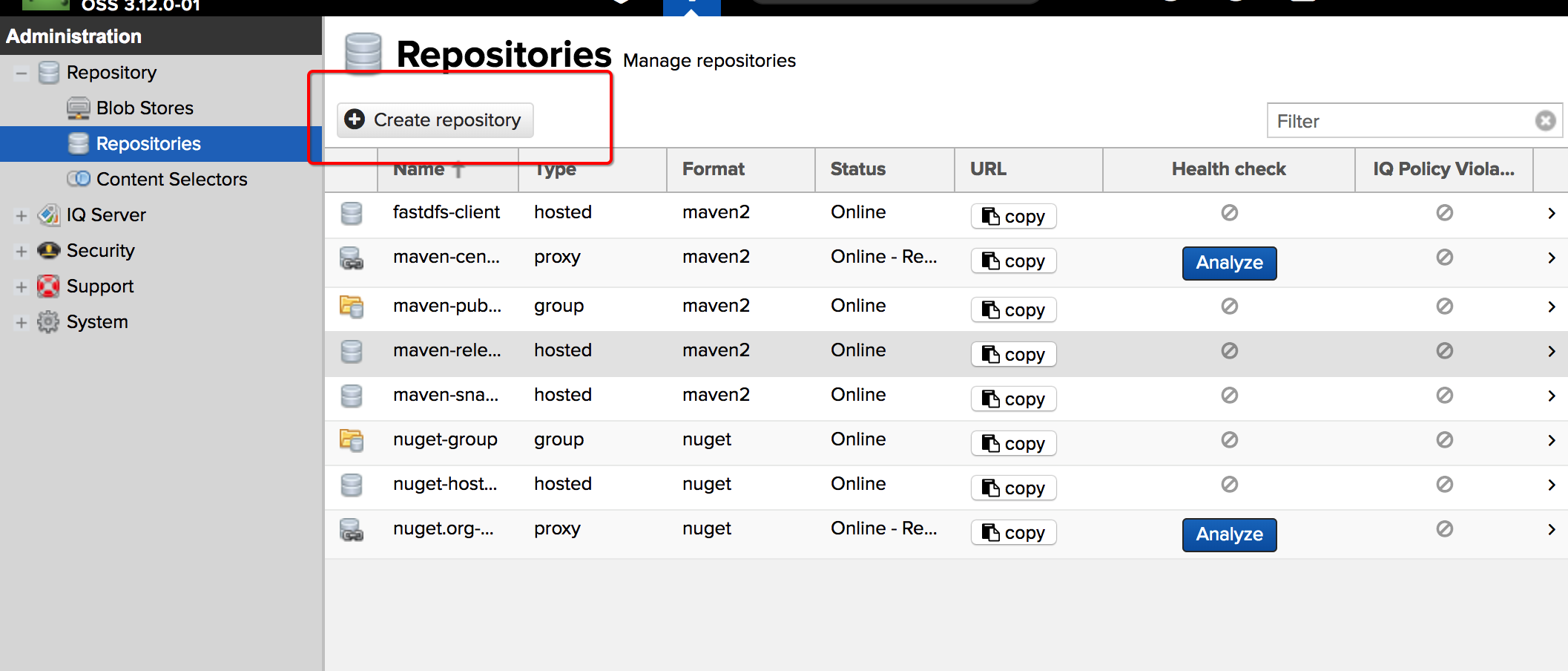Collapse the Repository tree node
Viewport: 1568px width, 671px height.
click(22, 73)
